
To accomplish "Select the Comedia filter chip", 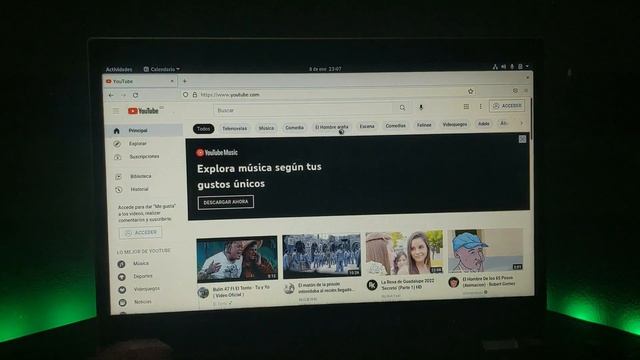I will tap(294, 128).
